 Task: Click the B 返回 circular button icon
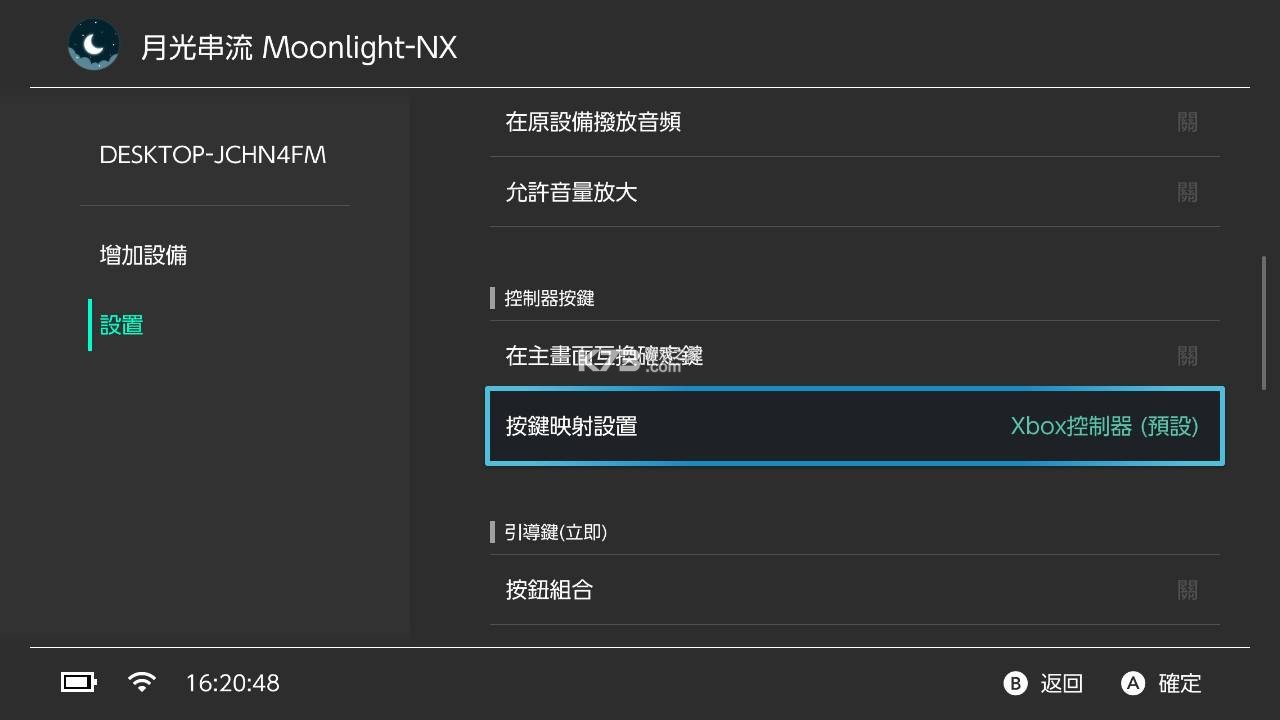[x=1015, y=683]
